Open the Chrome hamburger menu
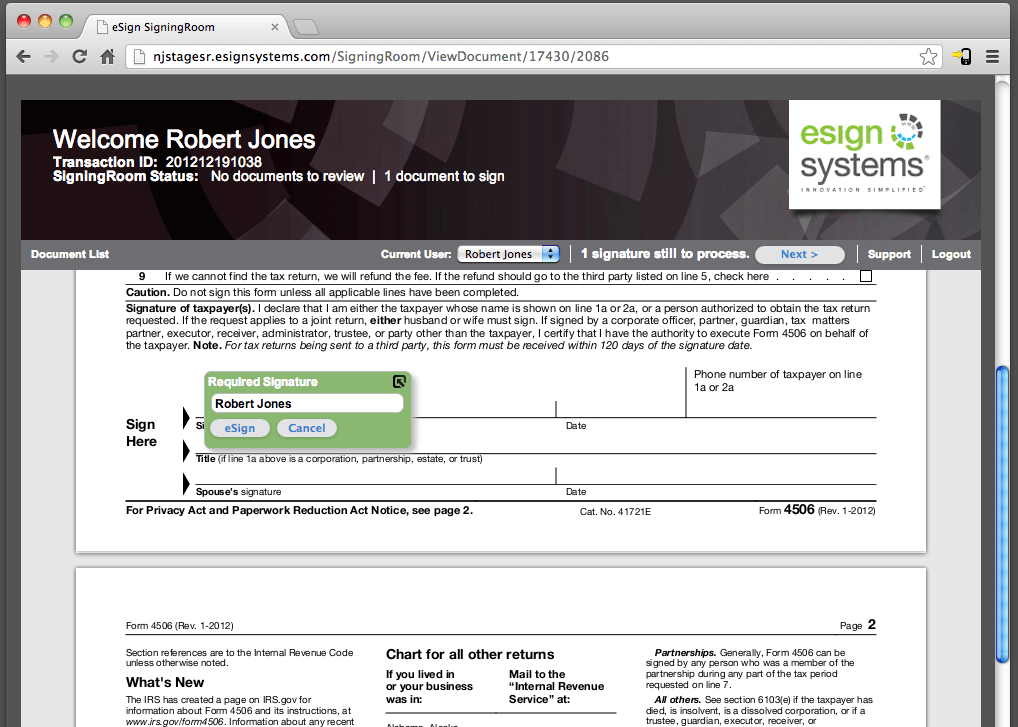Viewport: 1018px width, 727px height. pyautogui.click(x=993, y=57)
